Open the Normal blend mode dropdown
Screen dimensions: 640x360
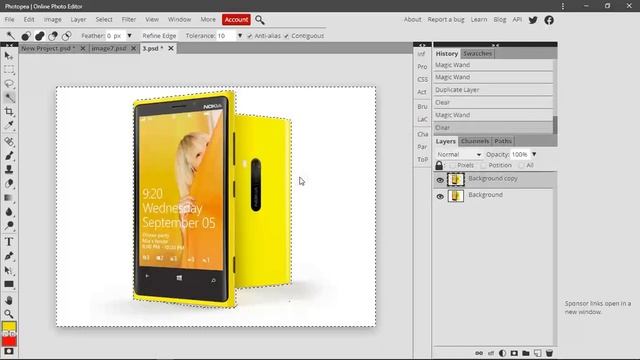pos(459,155)
